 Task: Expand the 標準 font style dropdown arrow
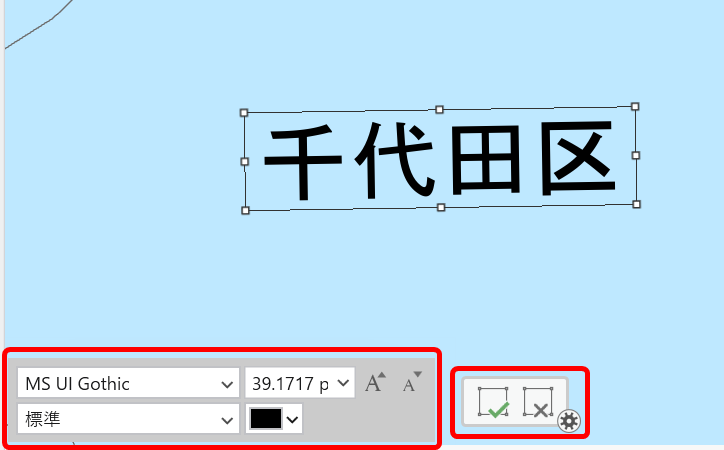coord(227,420)
